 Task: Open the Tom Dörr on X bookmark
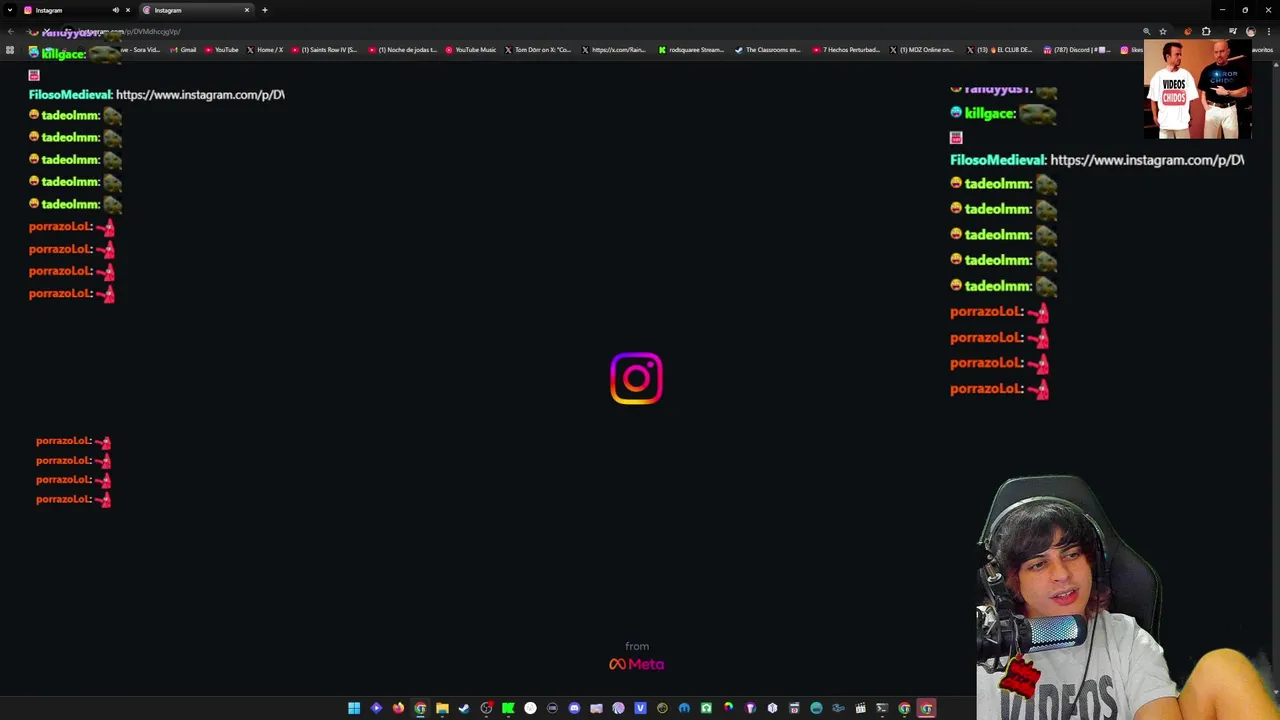(x=538, y=50)
